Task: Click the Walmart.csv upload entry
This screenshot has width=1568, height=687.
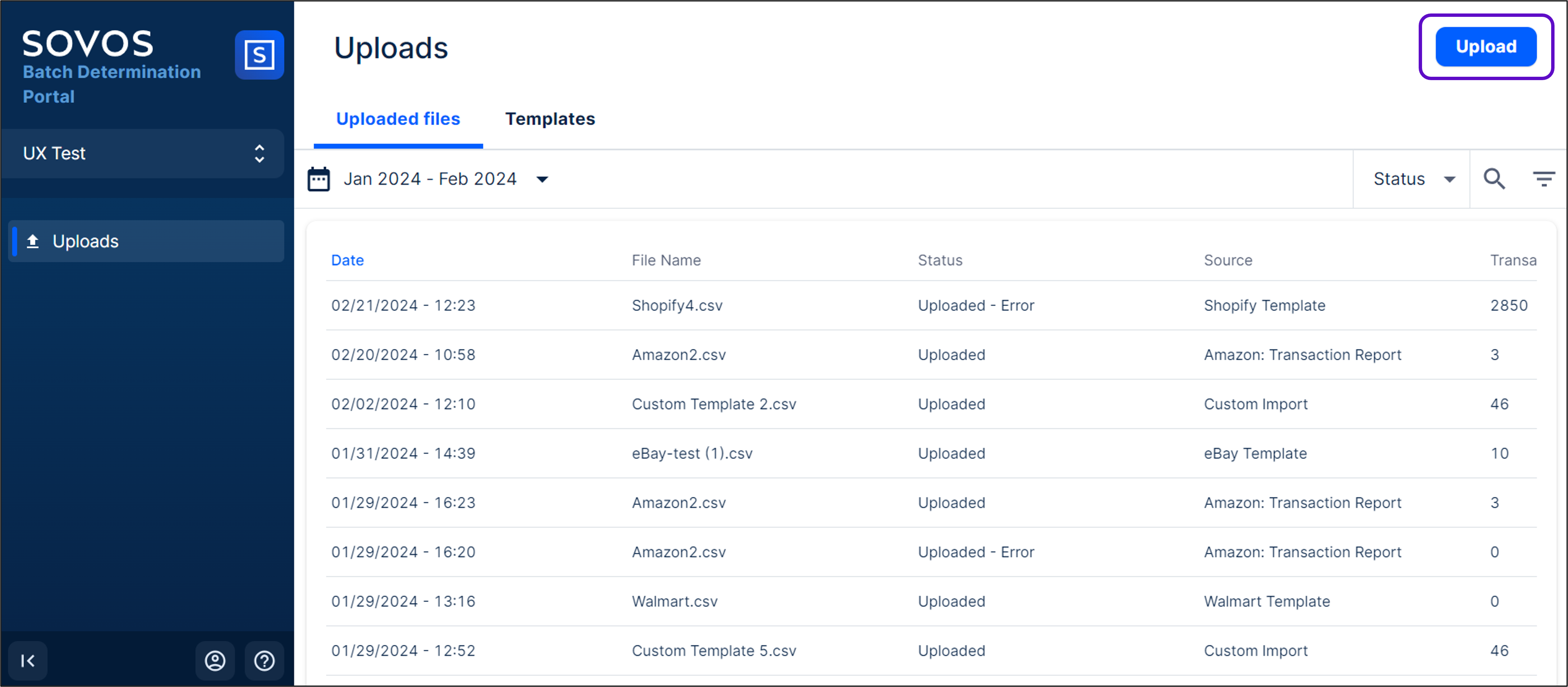Action: (674, 602)
